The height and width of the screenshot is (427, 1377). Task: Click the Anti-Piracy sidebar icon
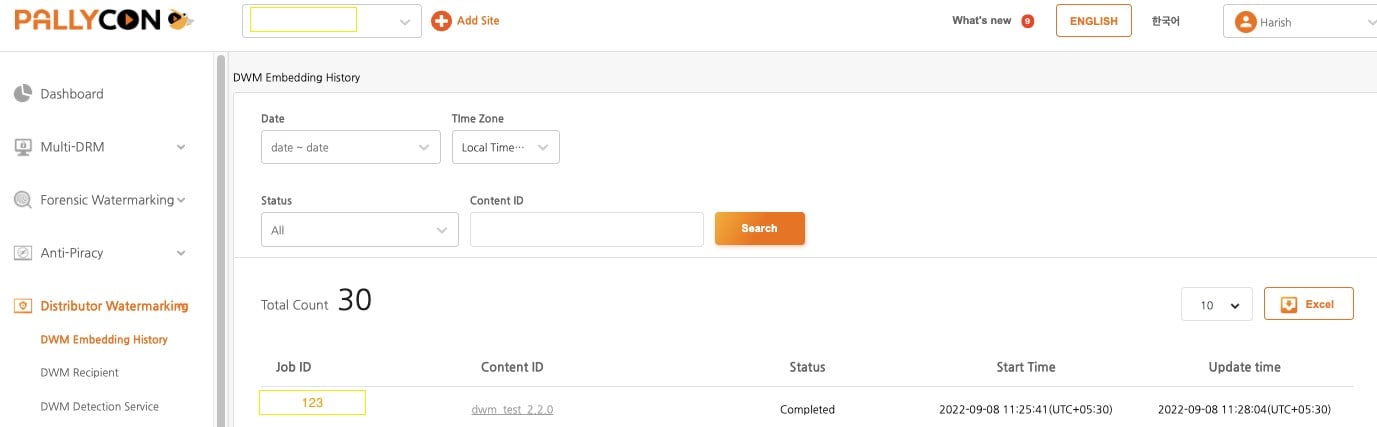pyautogui.click(x=23, y=253)
